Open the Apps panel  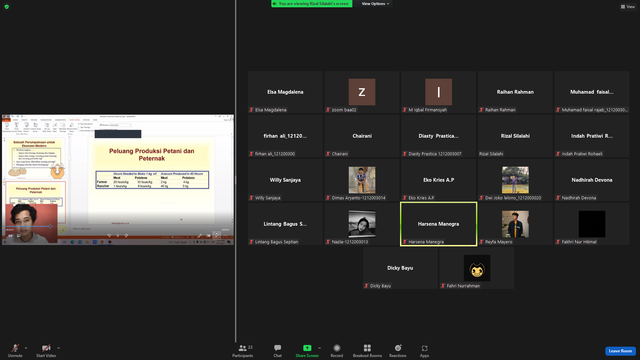(424, 351)
